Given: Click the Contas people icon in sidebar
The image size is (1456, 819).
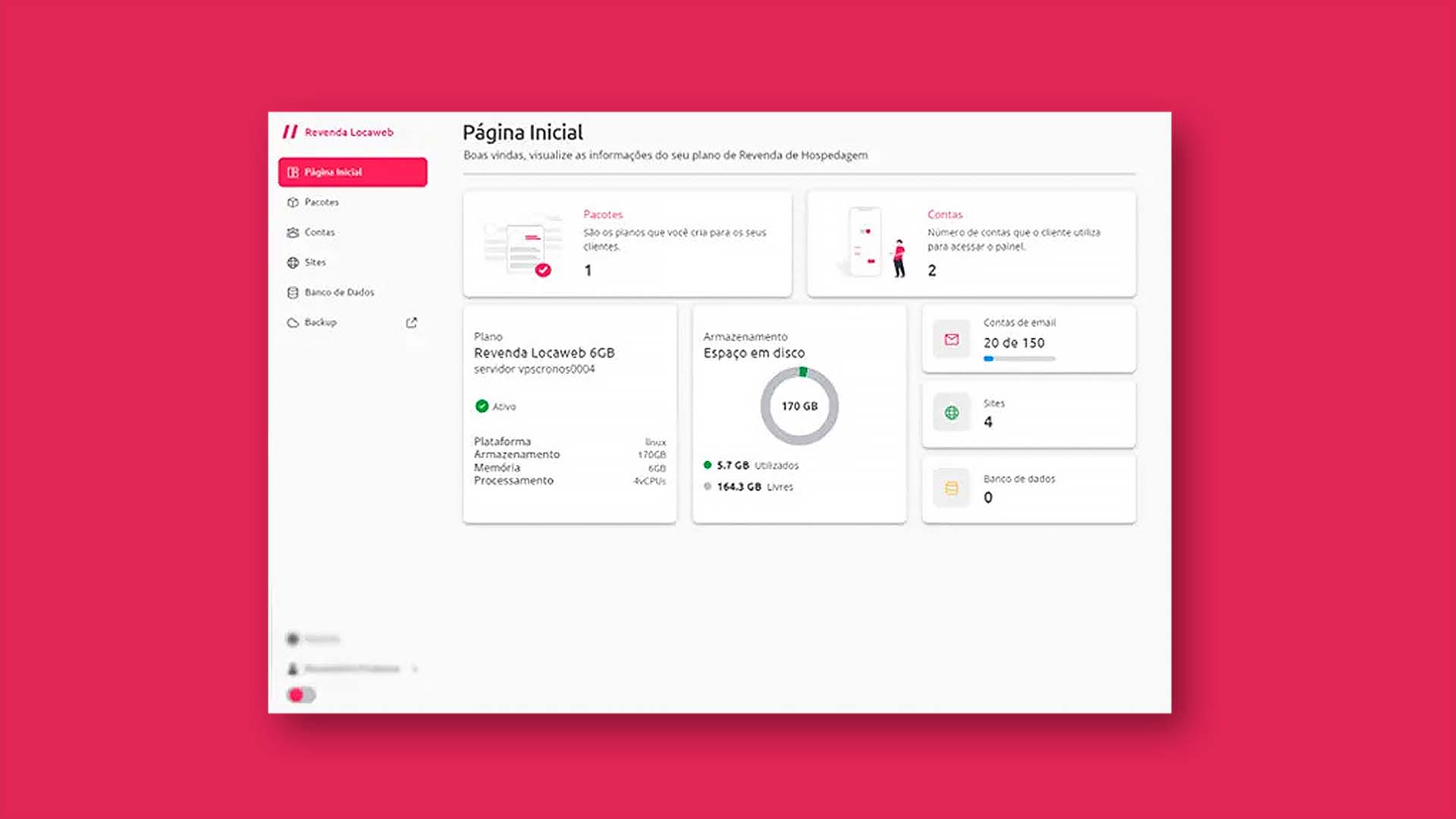Looking at the screenshot, I should 293,232.
